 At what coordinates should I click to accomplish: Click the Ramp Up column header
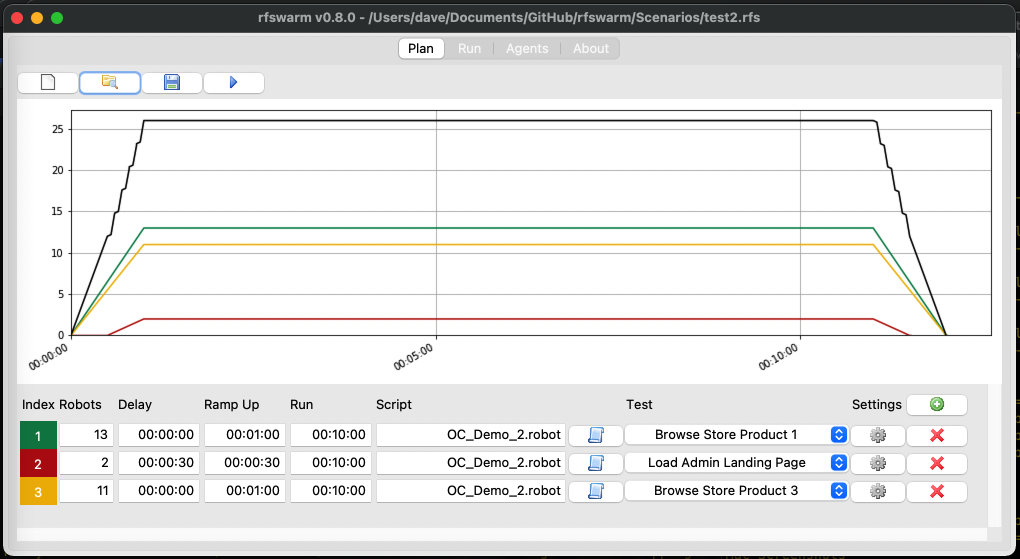(x=232, y=405)
